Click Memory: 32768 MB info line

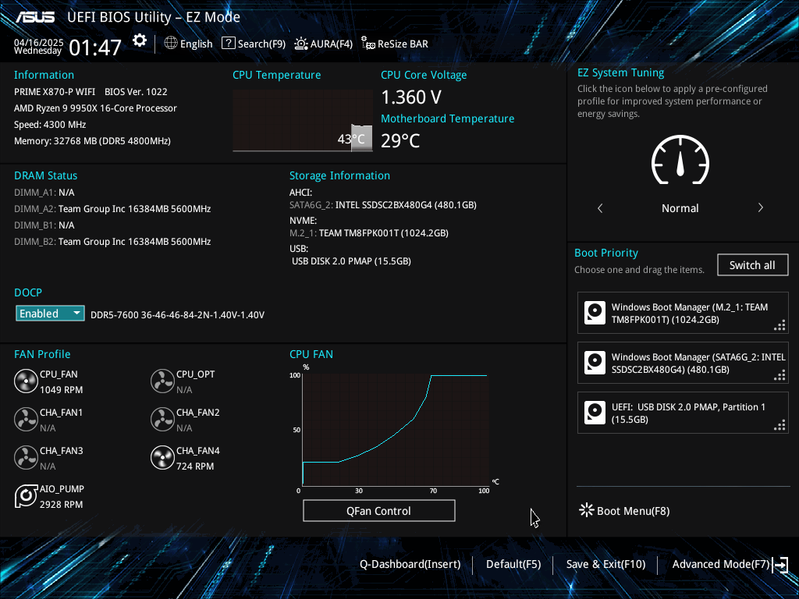pos(92,141)
